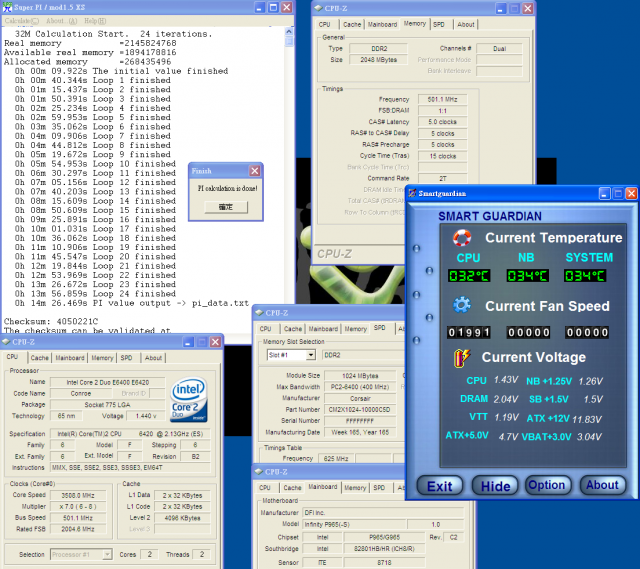Click the Frequency 501.1 MHz memory field

[x=442, y=99]
